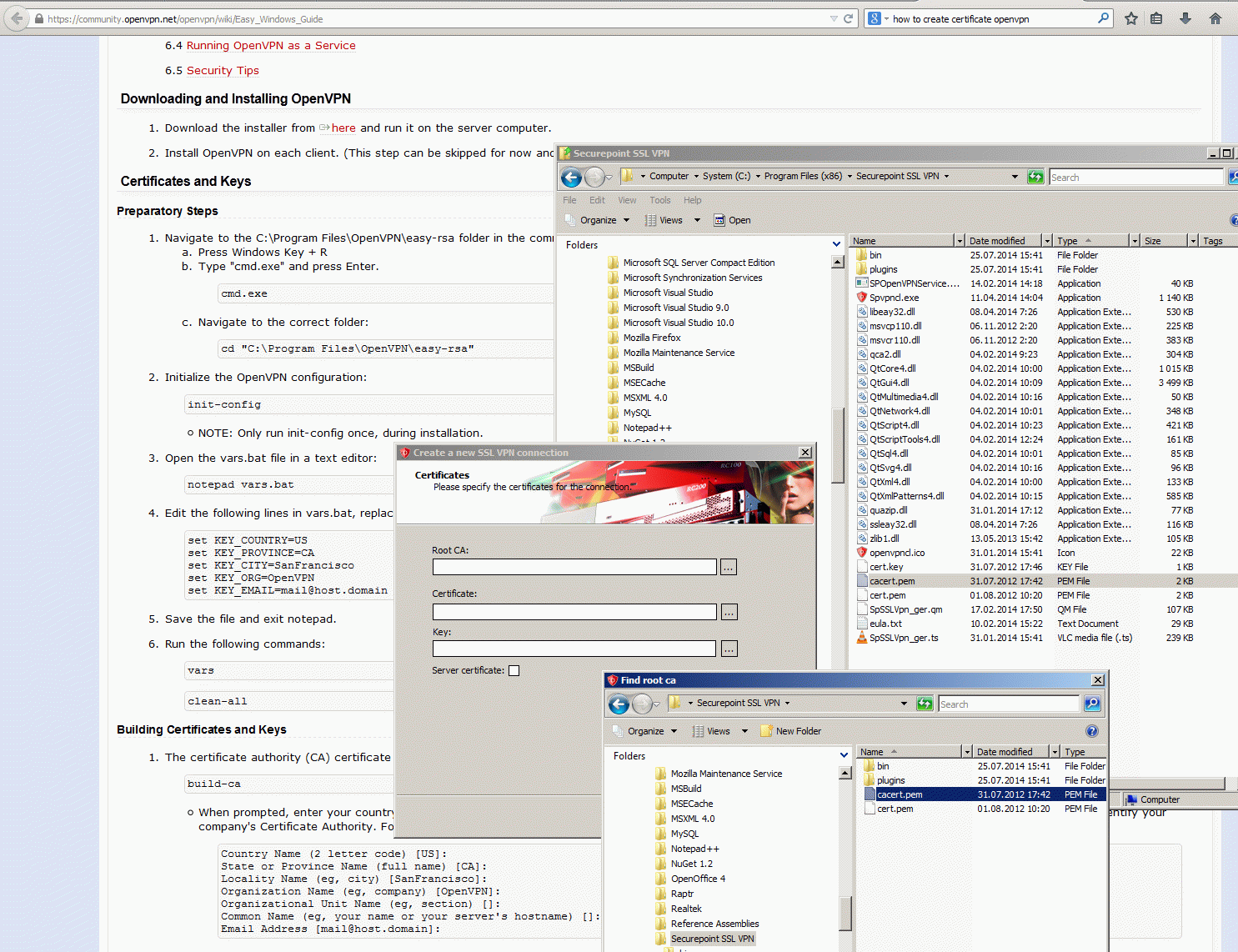Expand the Find root ca address dropdown
This screenshot has height=952, width=1238.
(904, 704)
